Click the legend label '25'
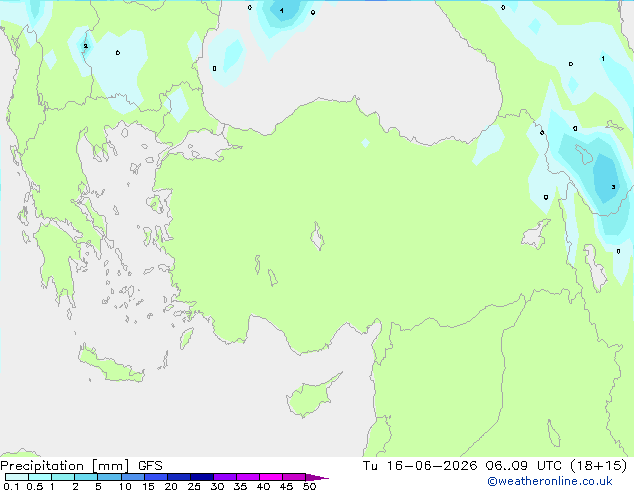The height and width of the screenshot is (490, 634). click(194, 486)
